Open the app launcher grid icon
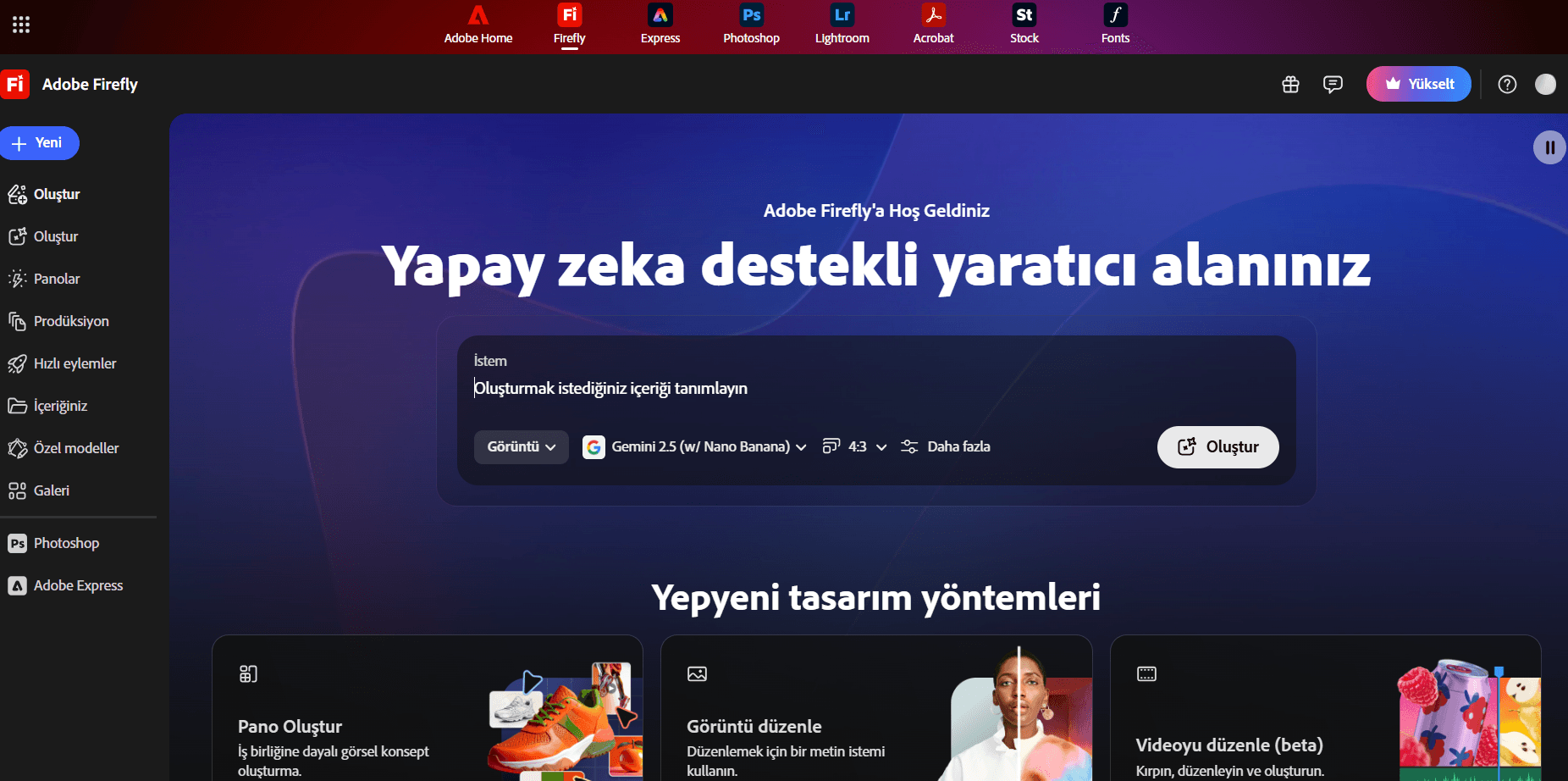Image resolution: width=1568 pixels, height=781 pixels. 21,24
